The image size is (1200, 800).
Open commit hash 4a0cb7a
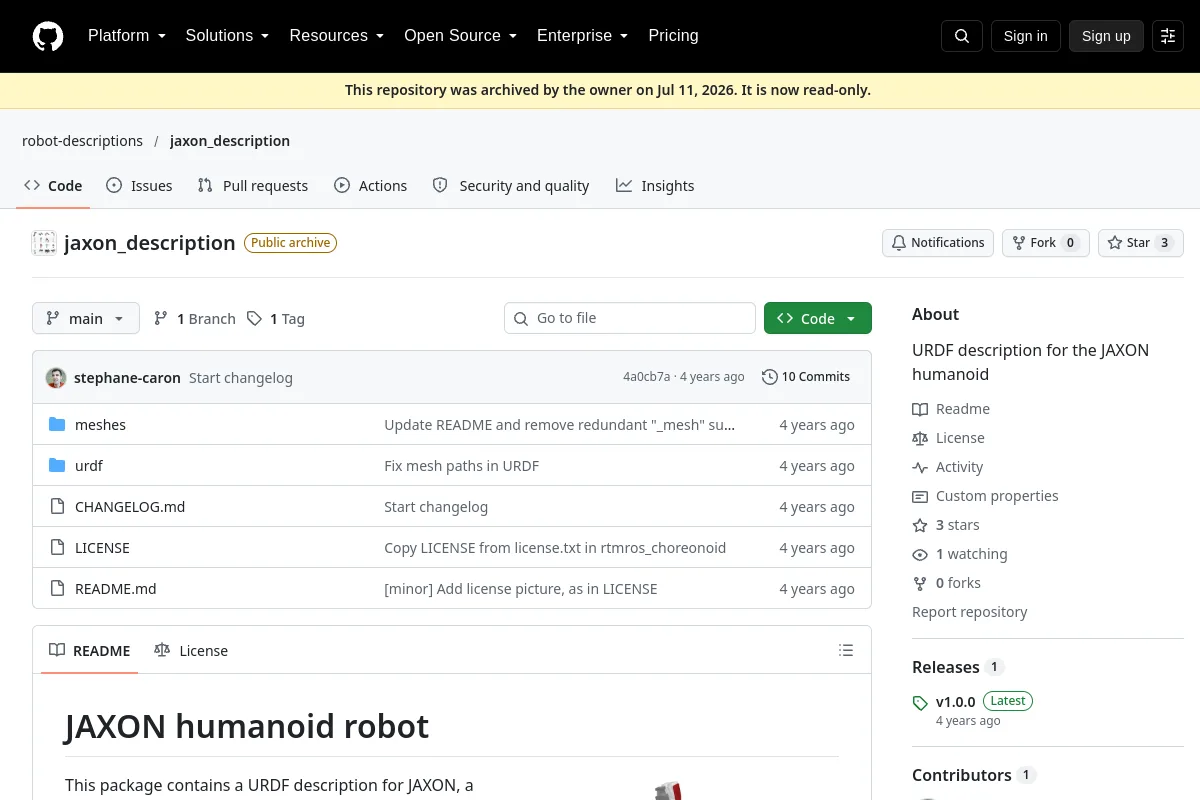click(x=647, y=377)
